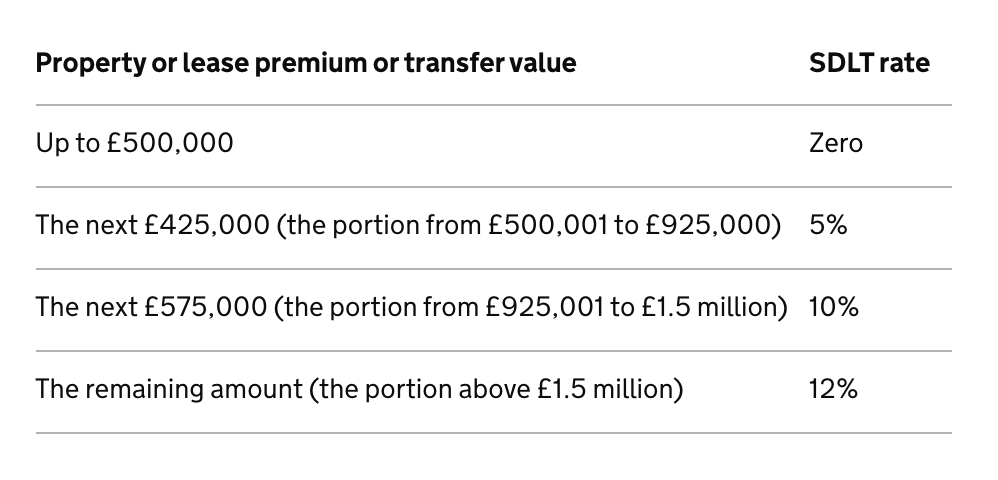The height and width of the screenshot is (480, 998).
Task: Select the 12% rate cell
Action: [833, 388]
